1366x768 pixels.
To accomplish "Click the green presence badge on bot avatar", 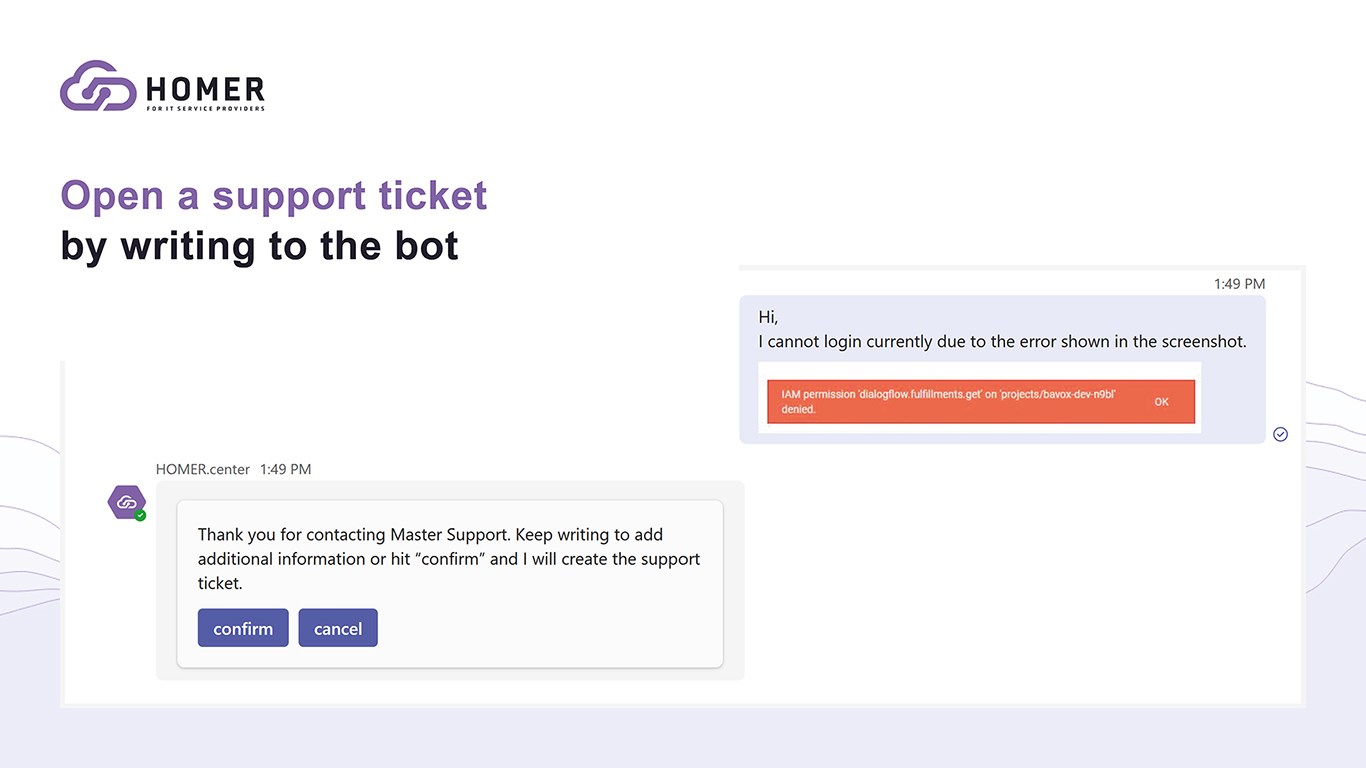I will point(141,515).
